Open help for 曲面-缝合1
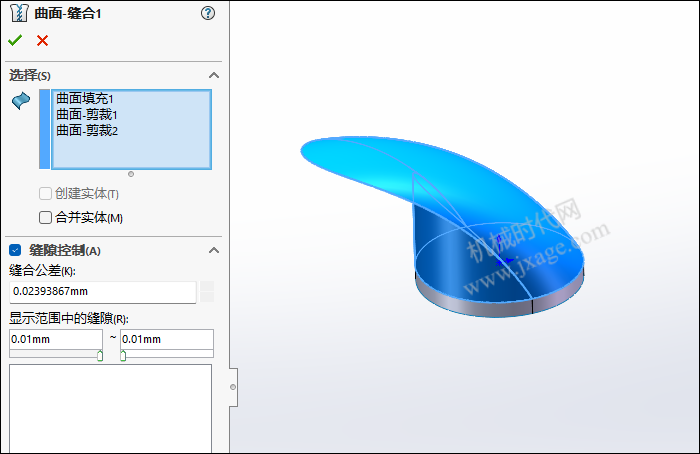 click(x=208, y=13)
